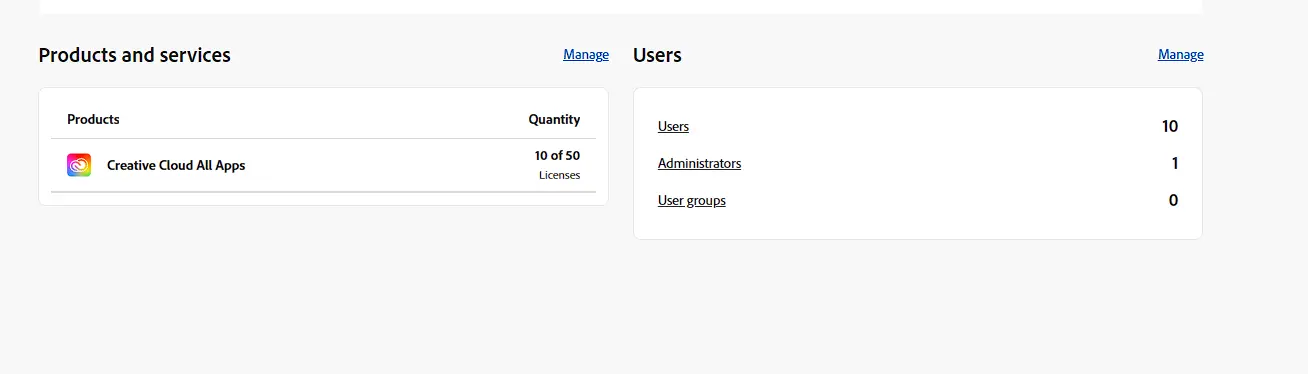This screenshot has width=1308, height=374.
Task: Open the Administrators link
Action: click(x=699, y=163)
